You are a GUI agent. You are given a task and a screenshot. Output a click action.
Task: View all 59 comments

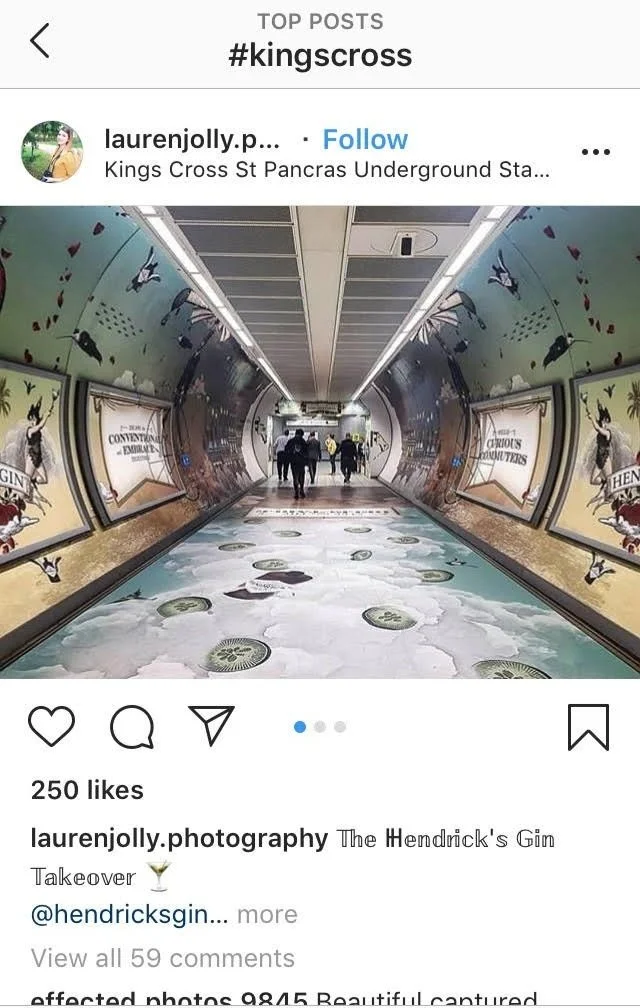click(x=163, y=958)
